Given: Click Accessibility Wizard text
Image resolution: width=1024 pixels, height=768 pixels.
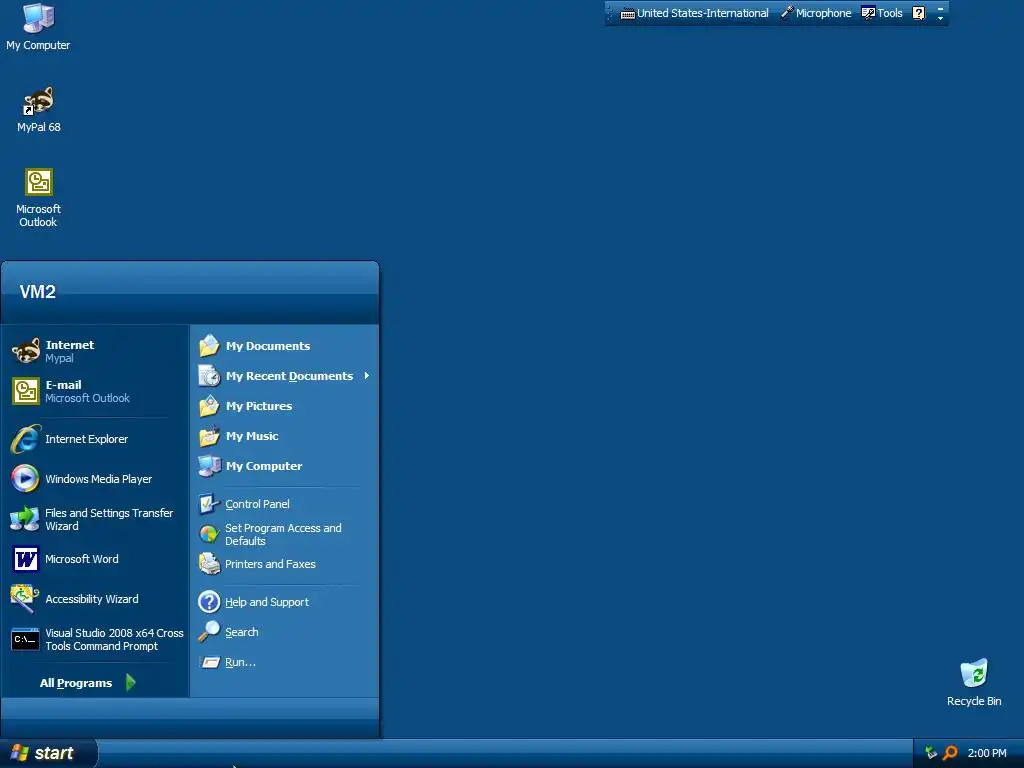Looking at the screenshot, I should [91, 599].
